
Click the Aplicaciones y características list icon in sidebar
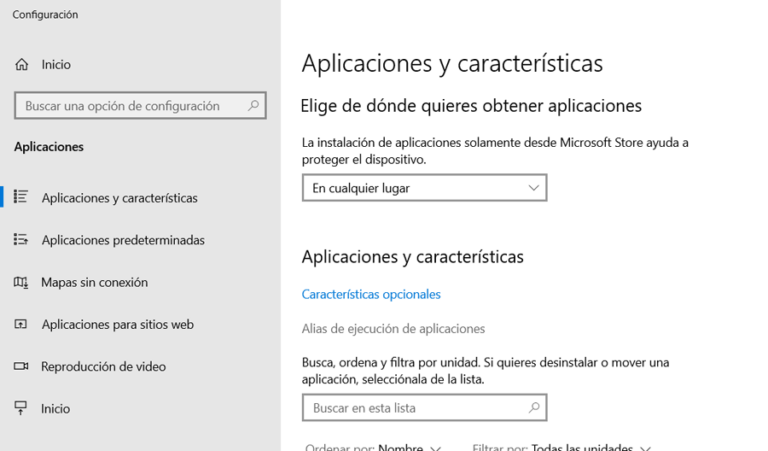pyautogui.click(x=21, y=197)
